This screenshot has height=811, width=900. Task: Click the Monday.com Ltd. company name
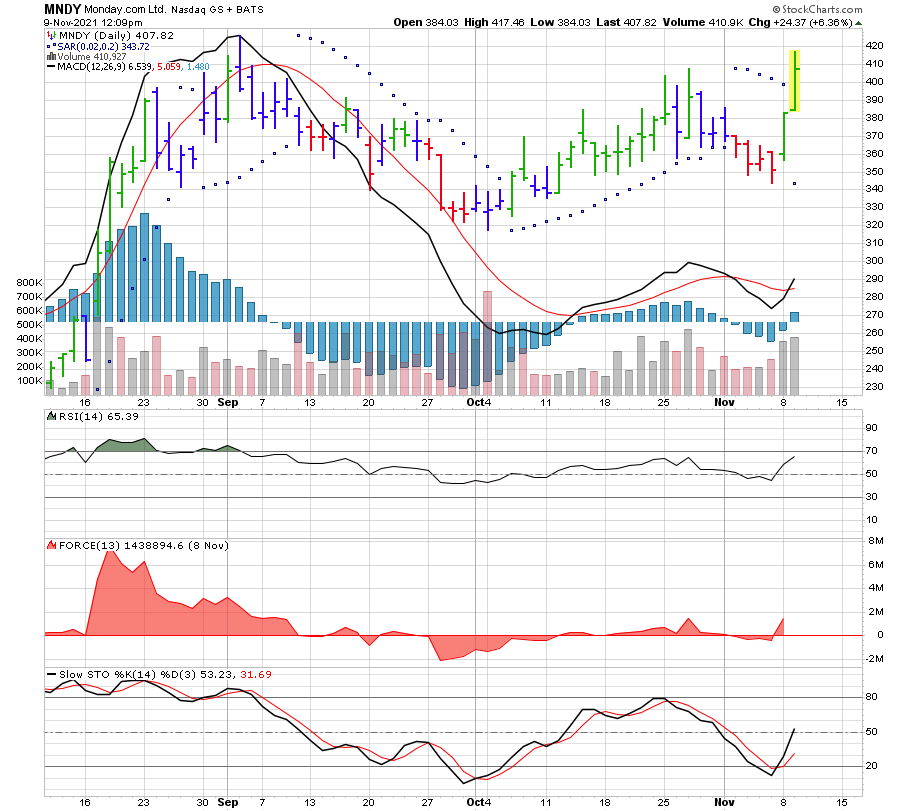[126, 9]
